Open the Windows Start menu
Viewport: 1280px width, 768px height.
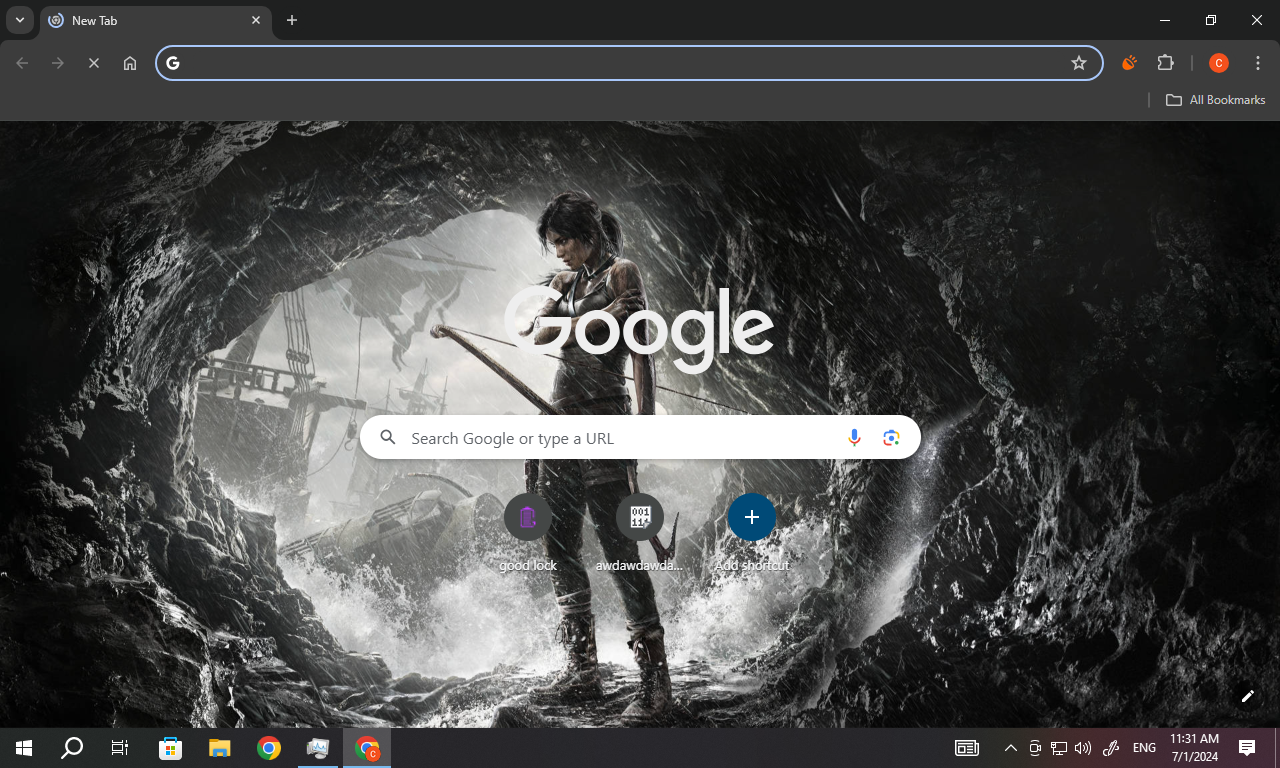24,748
